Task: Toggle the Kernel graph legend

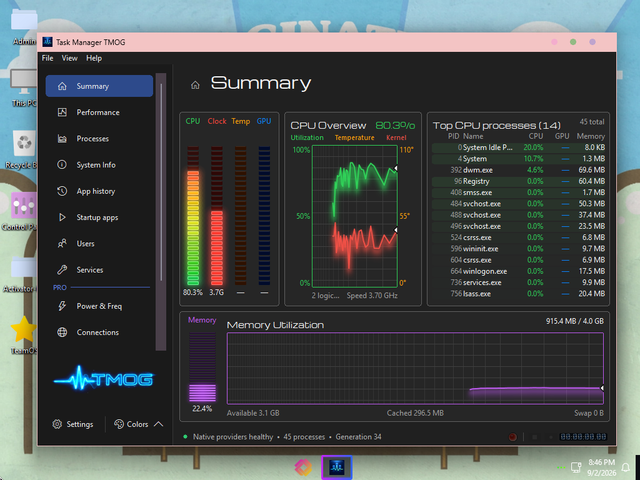Action: (396, 138)
